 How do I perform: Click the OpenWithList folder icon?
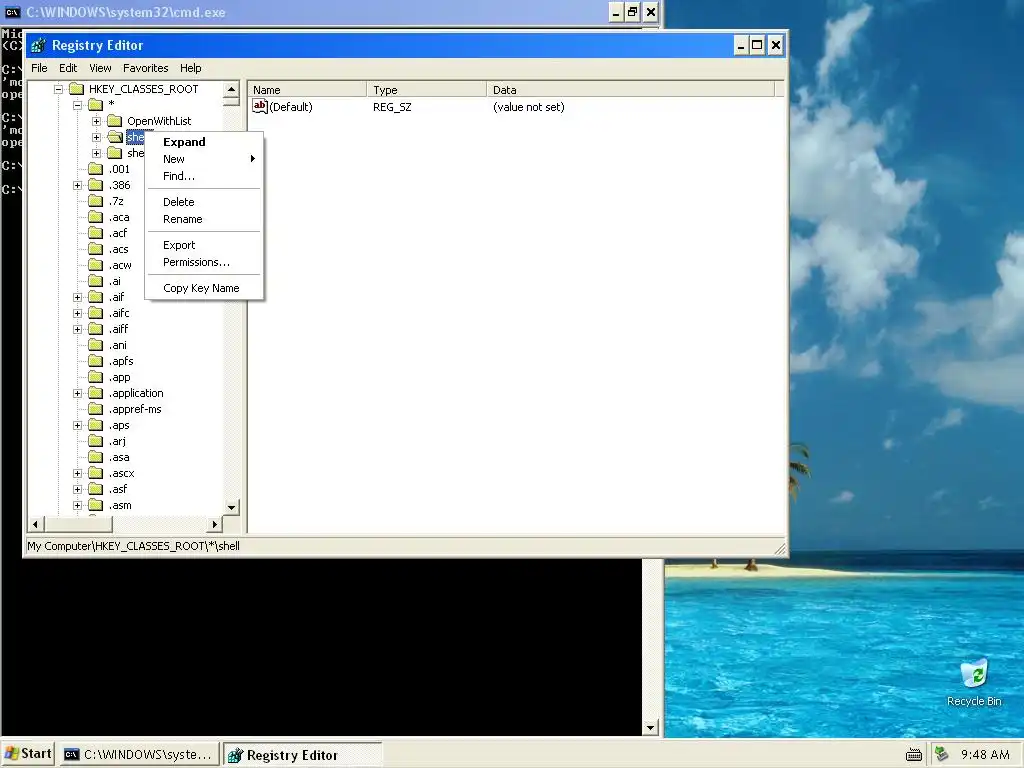point(115,121)
